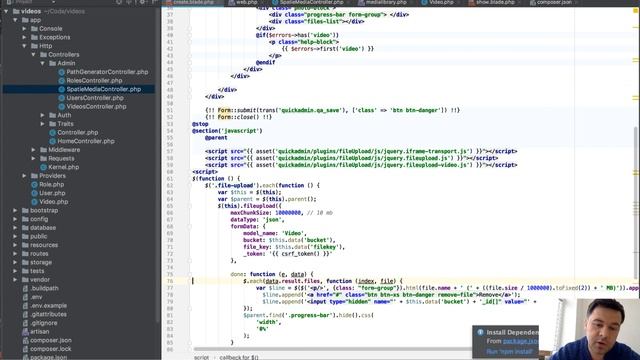Image resolution: width=640 pixels, height=360 pixels.
Task: Collapse the app folder arrow
Action: pyautogui.click(x=16, y=20)
